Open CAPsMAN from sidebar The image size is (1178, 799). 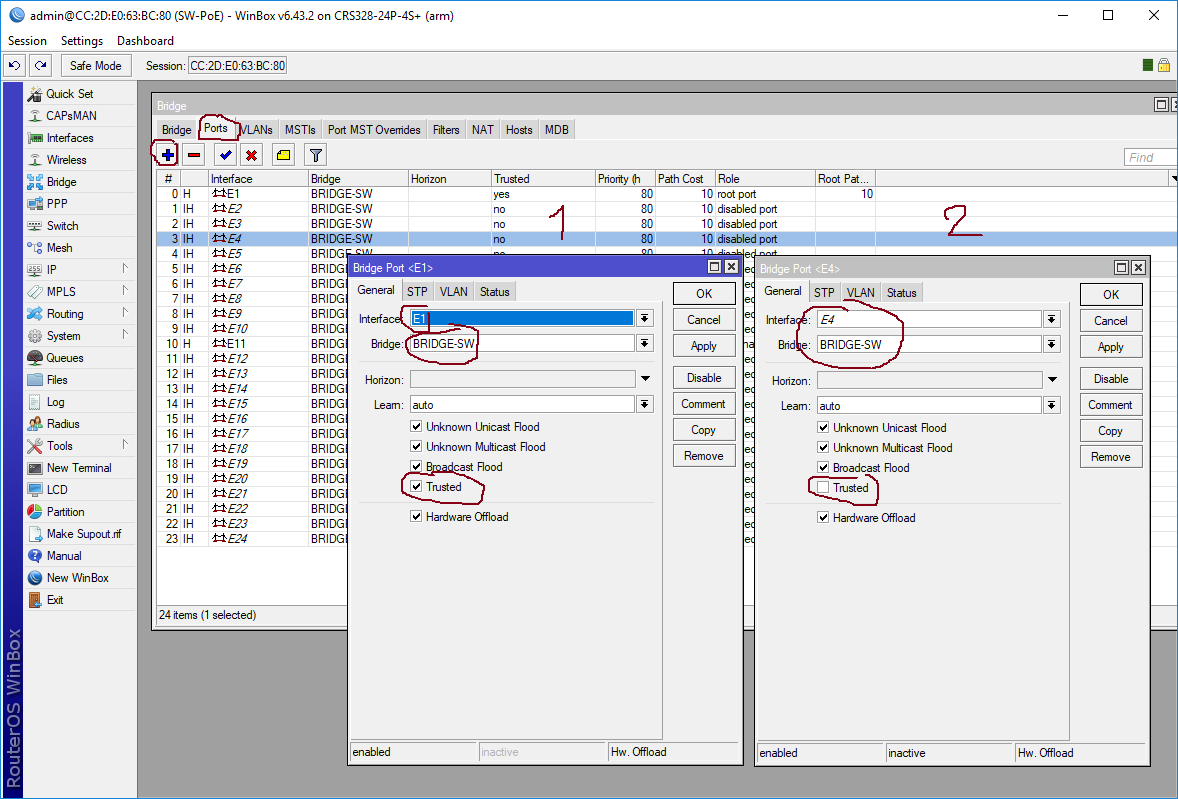71,116
